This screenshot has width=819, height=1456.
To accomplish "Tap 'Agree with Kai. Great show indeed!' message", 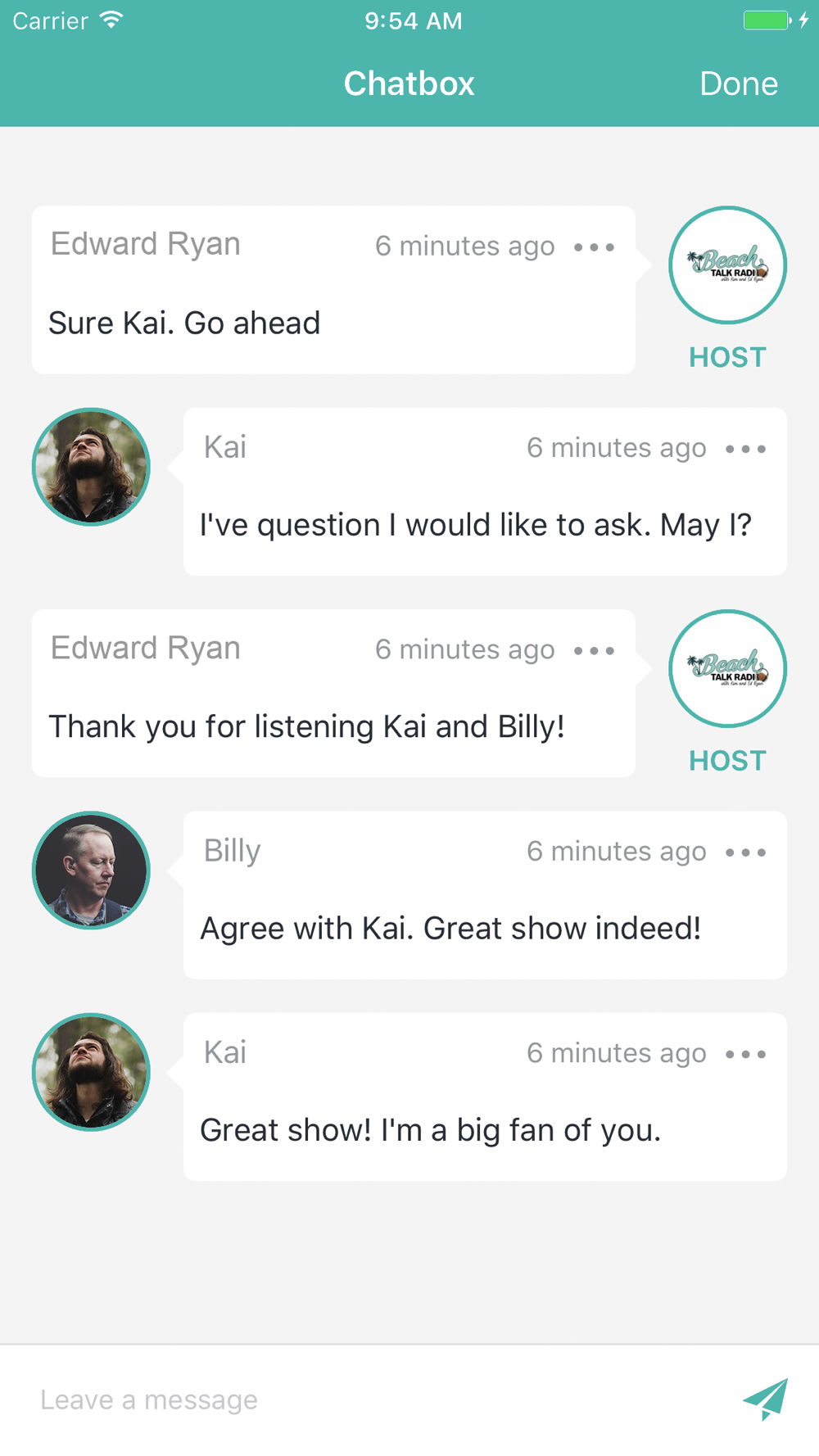I will tap(450, 929).
